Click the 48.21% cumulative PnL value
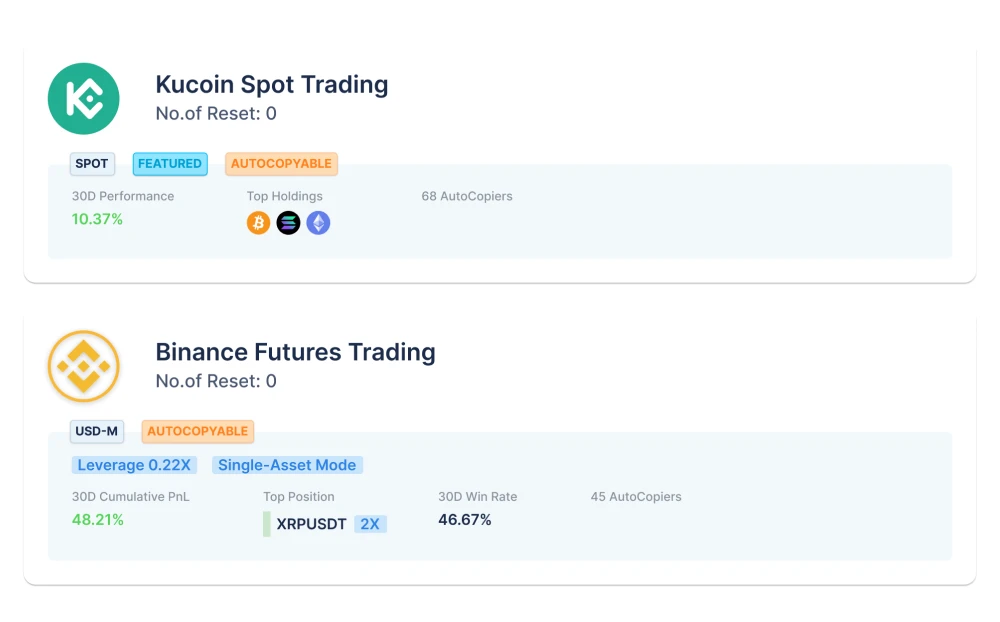This screenshot has height=622, width=1000. click(x=98, y=520)
